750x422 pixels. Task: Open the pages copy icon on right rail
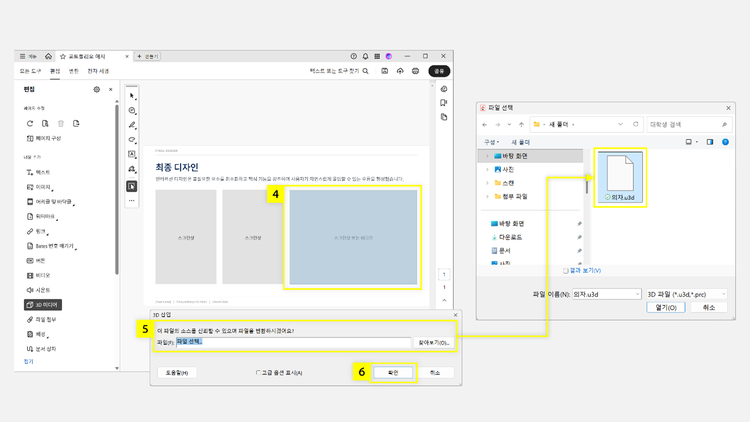coord(444,117)
